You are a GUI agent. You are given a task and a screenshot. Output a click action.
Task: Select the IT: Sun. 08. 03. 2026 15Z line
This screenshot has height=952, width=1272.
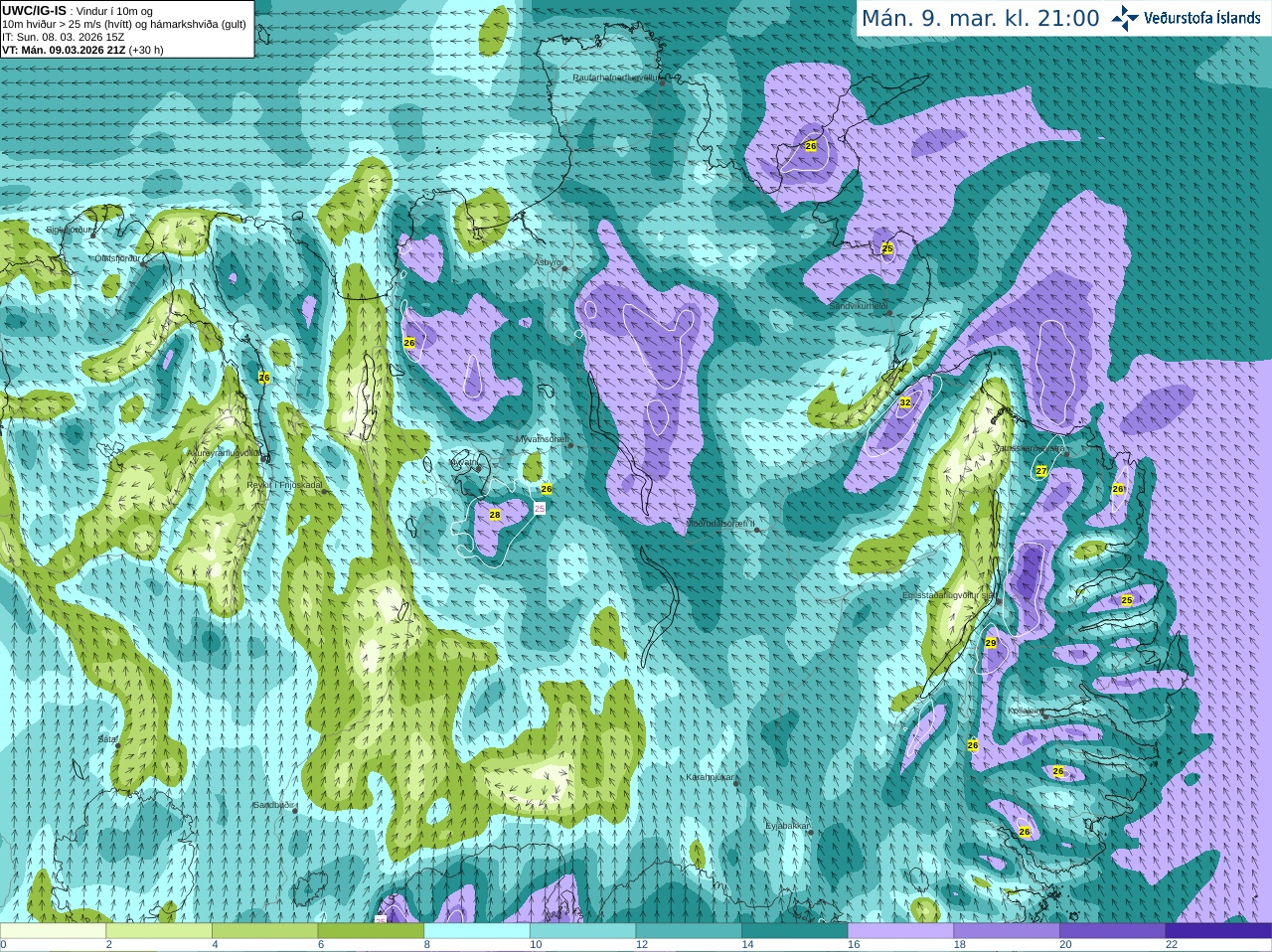tap(64, 37)
